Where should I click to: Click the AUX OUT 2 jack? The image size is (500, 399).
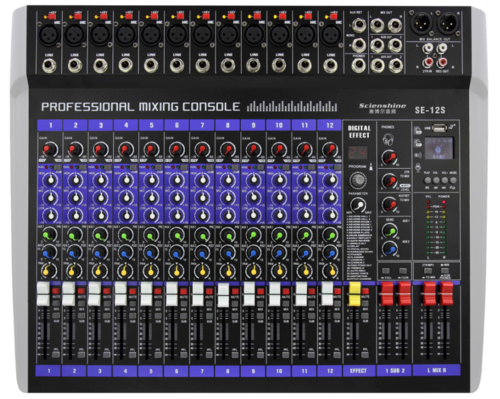(395, 65)
